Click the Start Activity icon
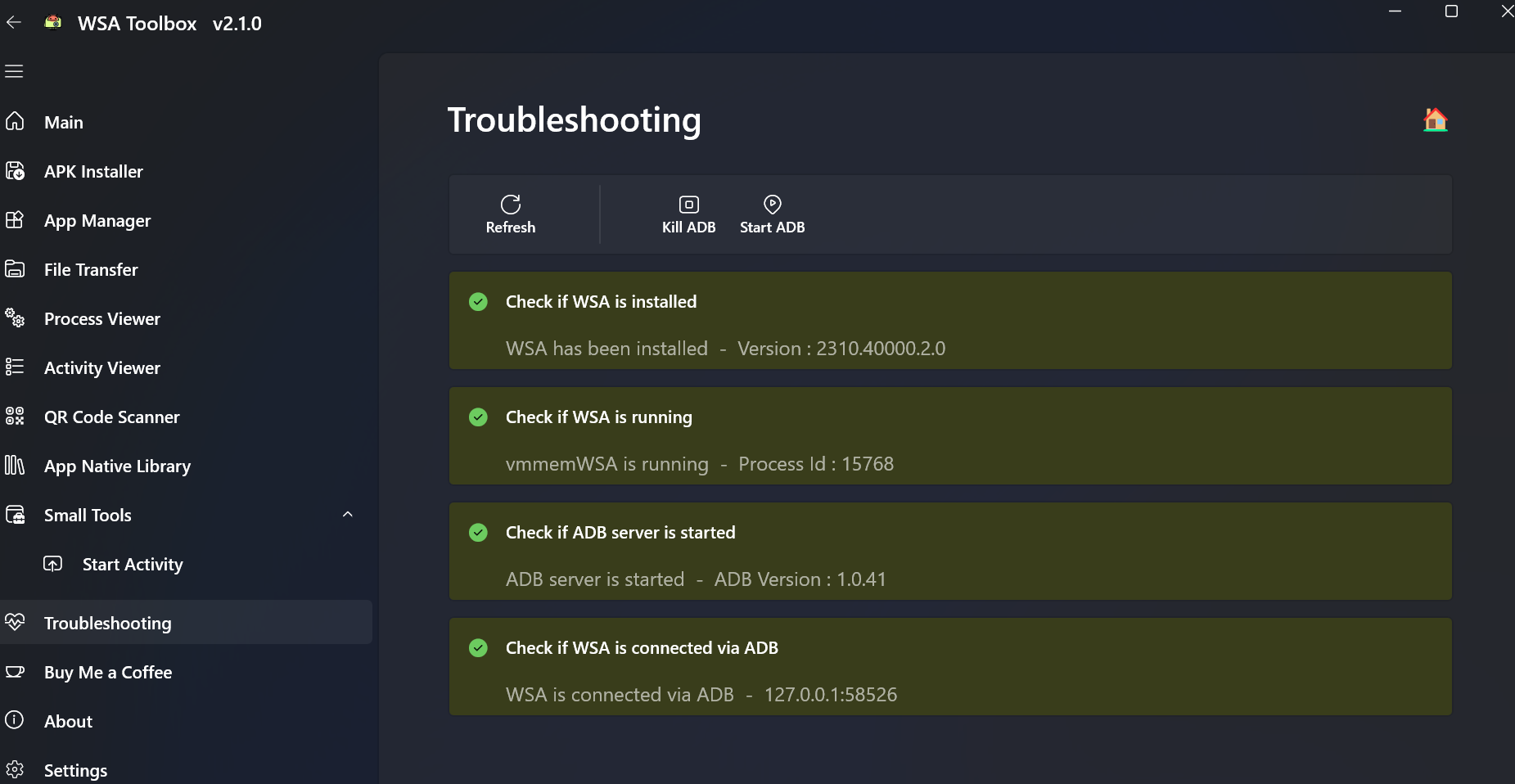The height and width of the screenshot is (784, 1515). point(53,564)
